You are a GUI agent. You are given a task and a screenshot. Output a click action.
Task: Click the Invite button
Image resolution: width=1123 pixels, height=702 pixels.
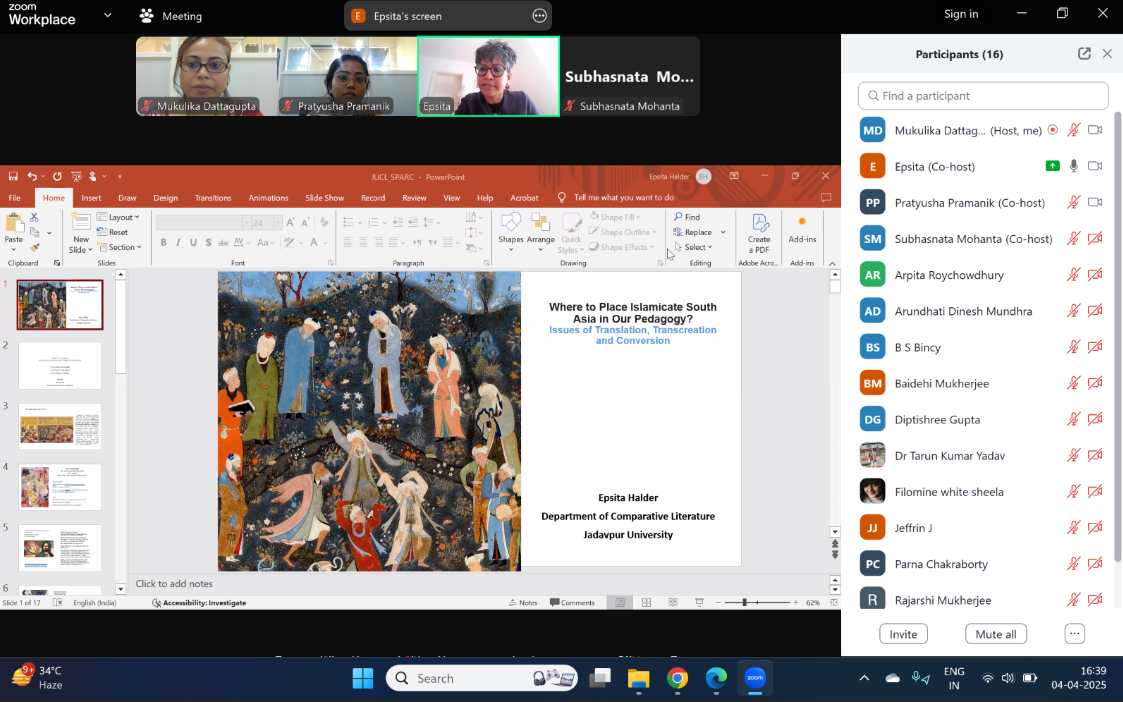click(x=903, y=634)
